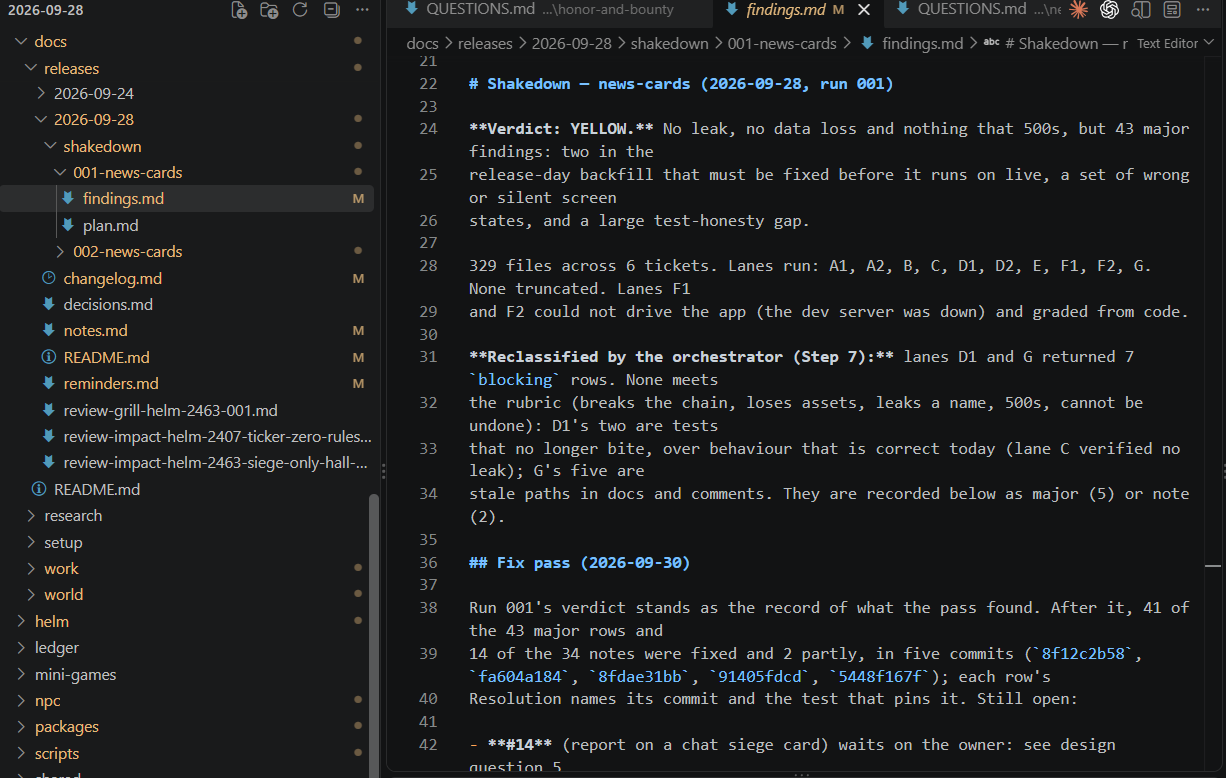The height and width of the screenshot is (778, 1226).
Task: Click the 001-news-cards breadcrumb segment
Action: 782,43
